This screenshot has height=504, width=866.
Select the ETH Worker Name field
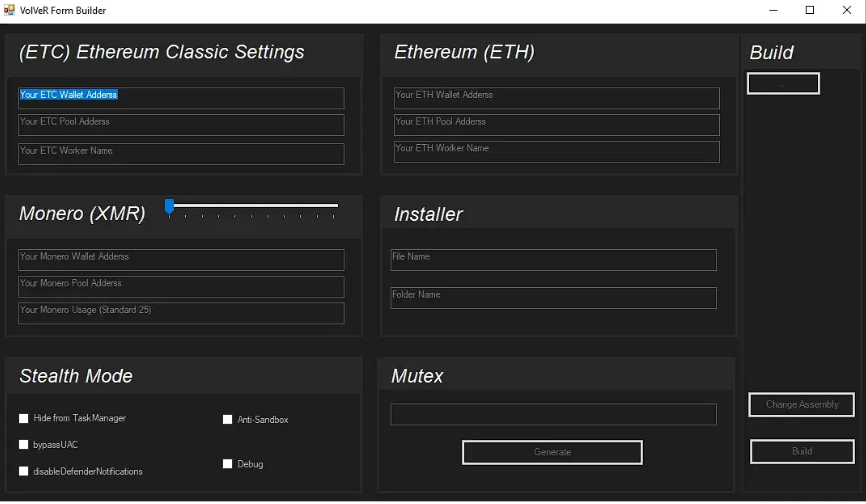(x=557, y=152)
